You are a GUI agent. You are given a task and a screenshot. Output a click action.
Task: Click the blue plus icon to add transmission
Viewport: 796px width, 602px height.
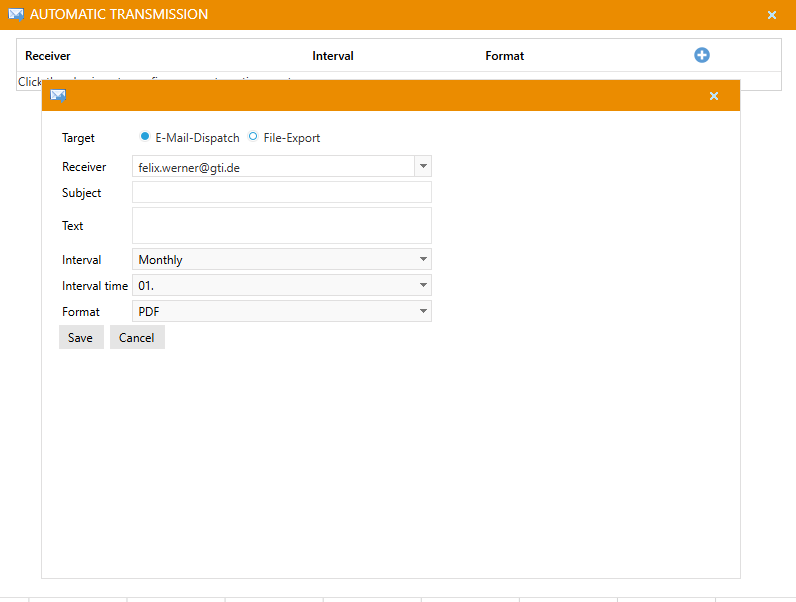[702, 56]
